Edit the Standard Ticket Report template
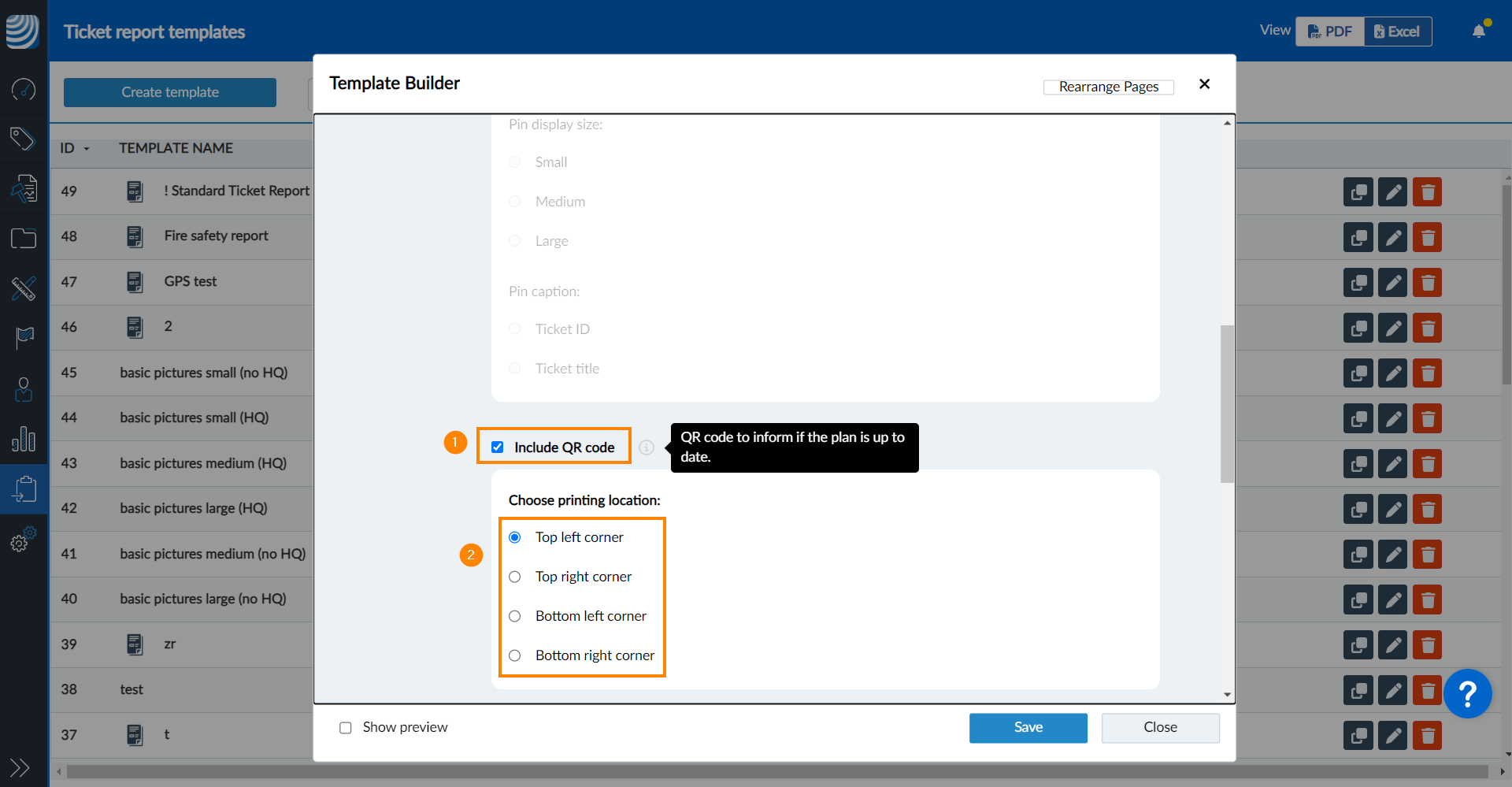Viewport: 1512px width, 787px height. (x=1392, y=192)
